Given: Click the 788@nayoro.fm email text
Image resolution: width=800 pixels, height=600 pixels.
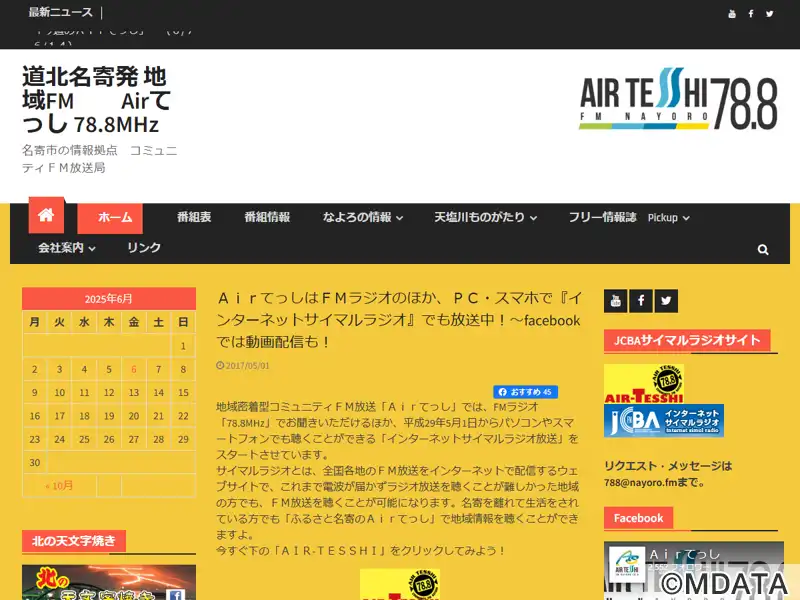Looking at the screenshot, I should coord(640,482).
